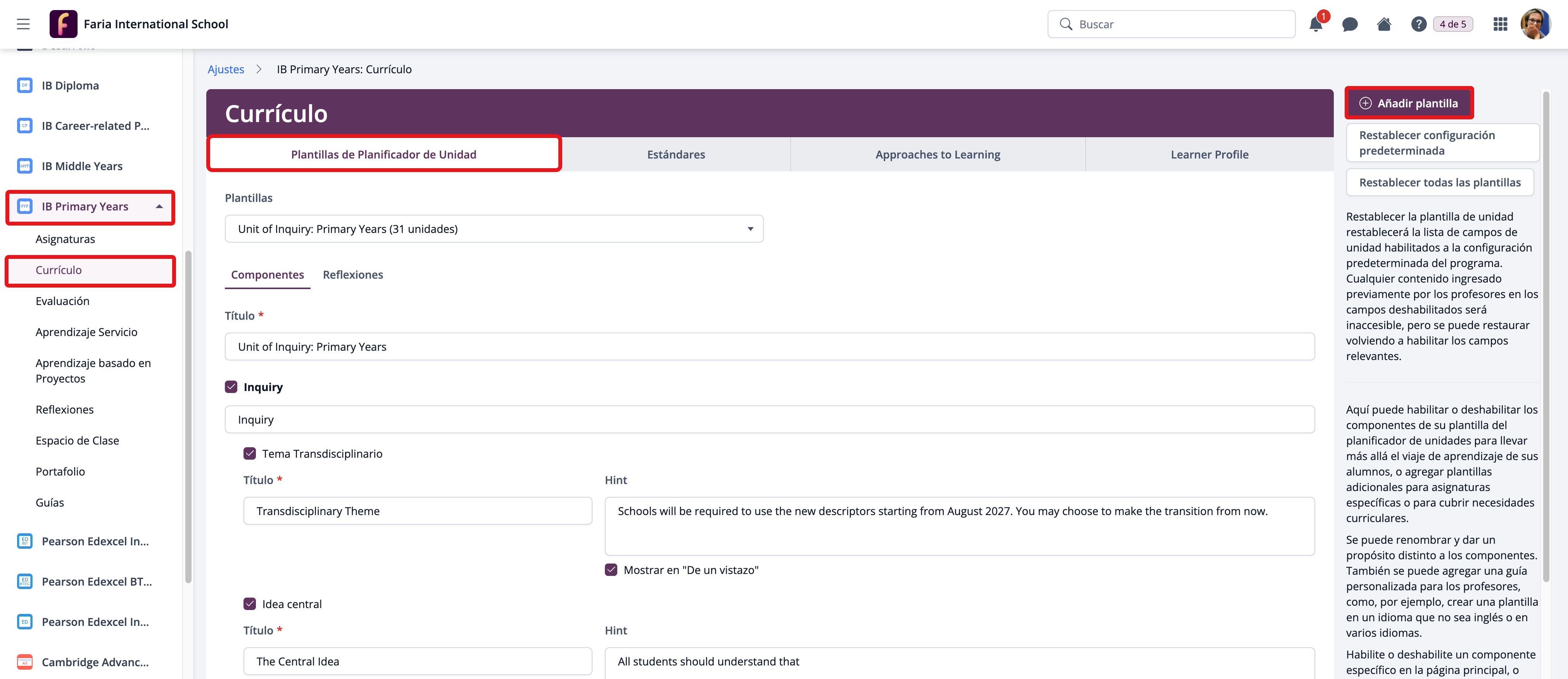Uncheck the Inquiry checkbox
This screenshot has height=679, width=1568.
pyautogui.click(x=231, y=387)
